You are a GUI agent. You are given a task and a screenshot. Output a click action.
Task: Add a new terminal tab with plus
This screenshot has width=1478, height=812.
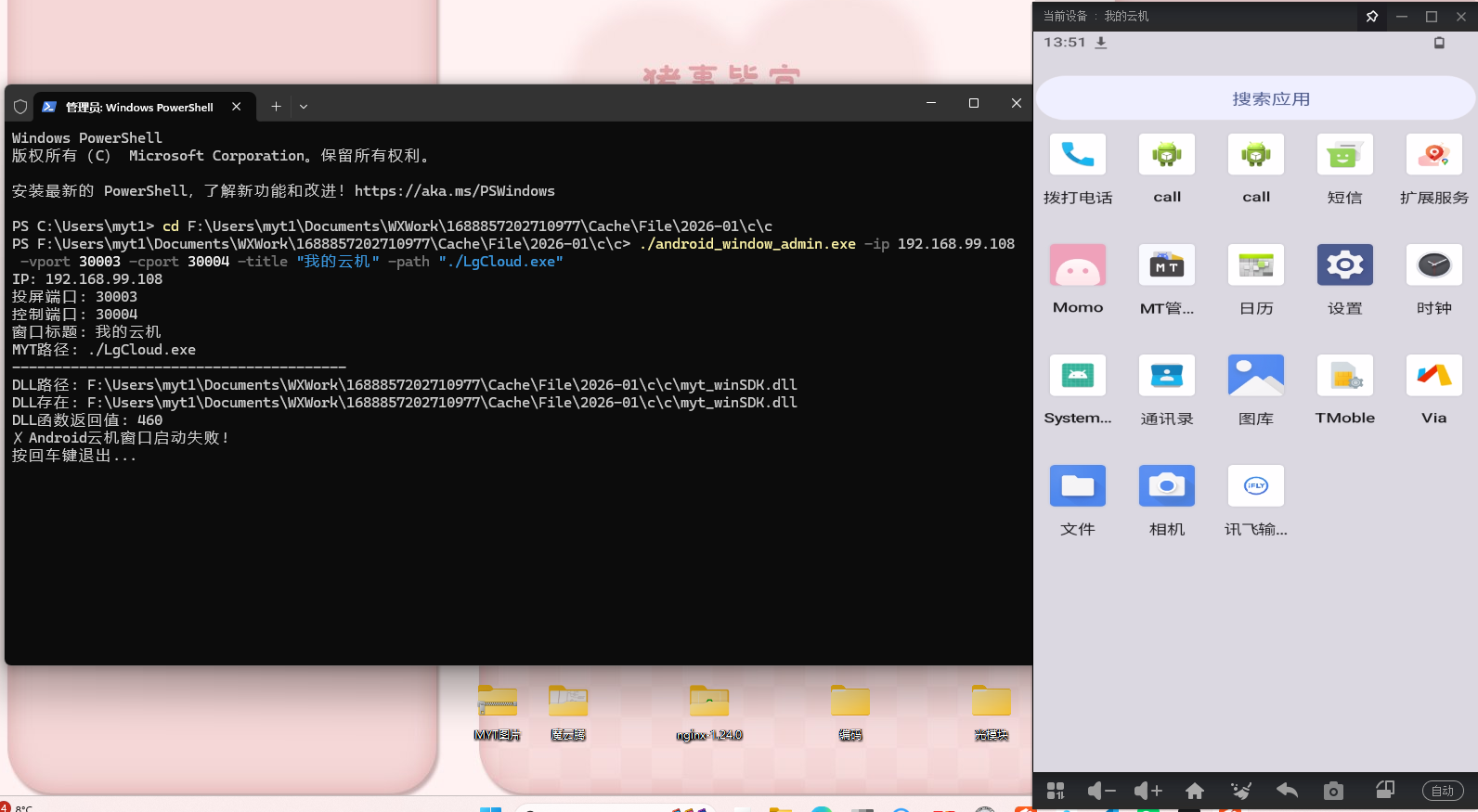(x=276, y=107)
